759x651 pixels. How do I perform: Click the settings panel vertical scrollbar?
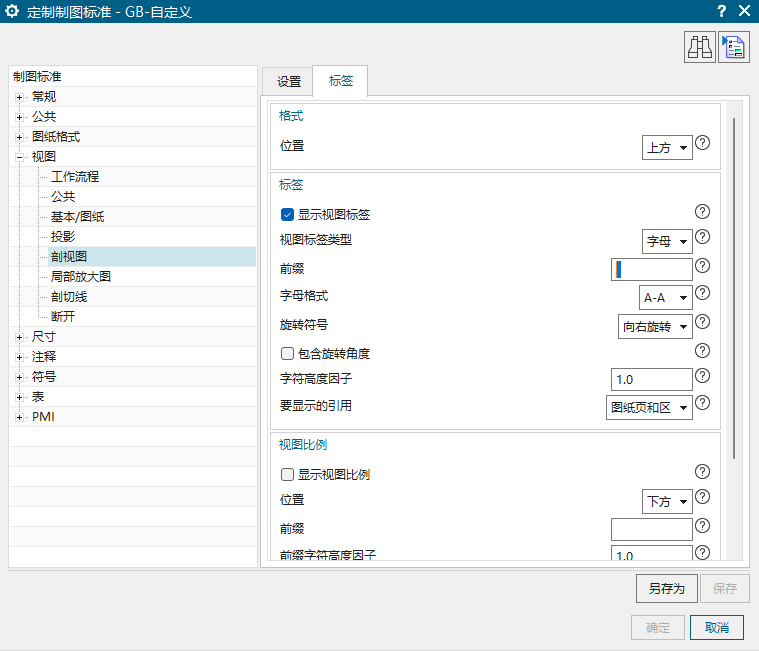734,288
